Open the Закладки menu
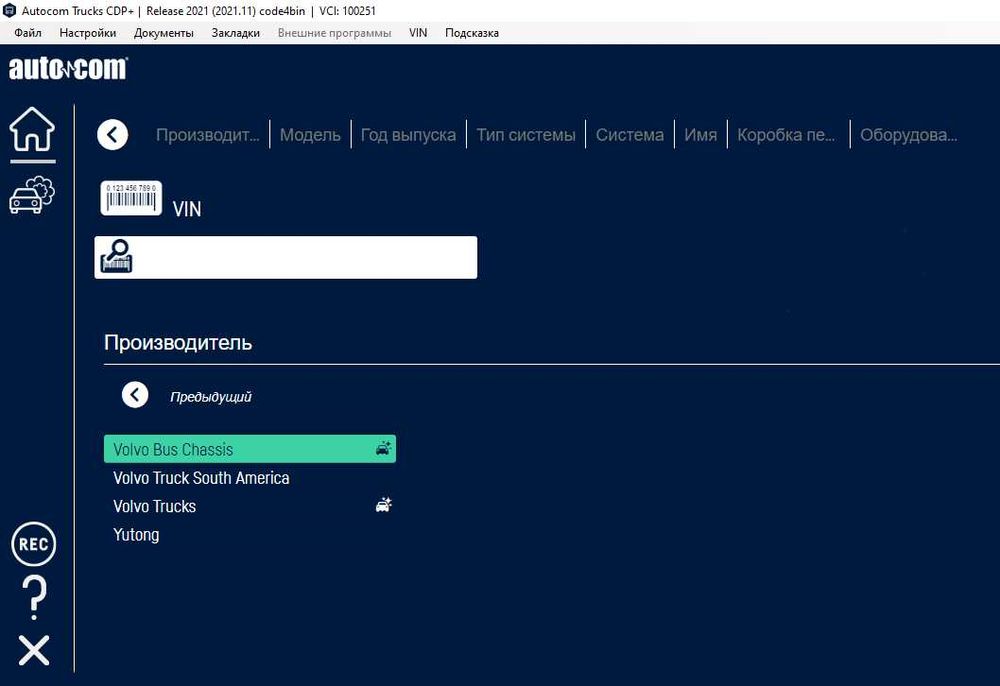 [236, 33]
